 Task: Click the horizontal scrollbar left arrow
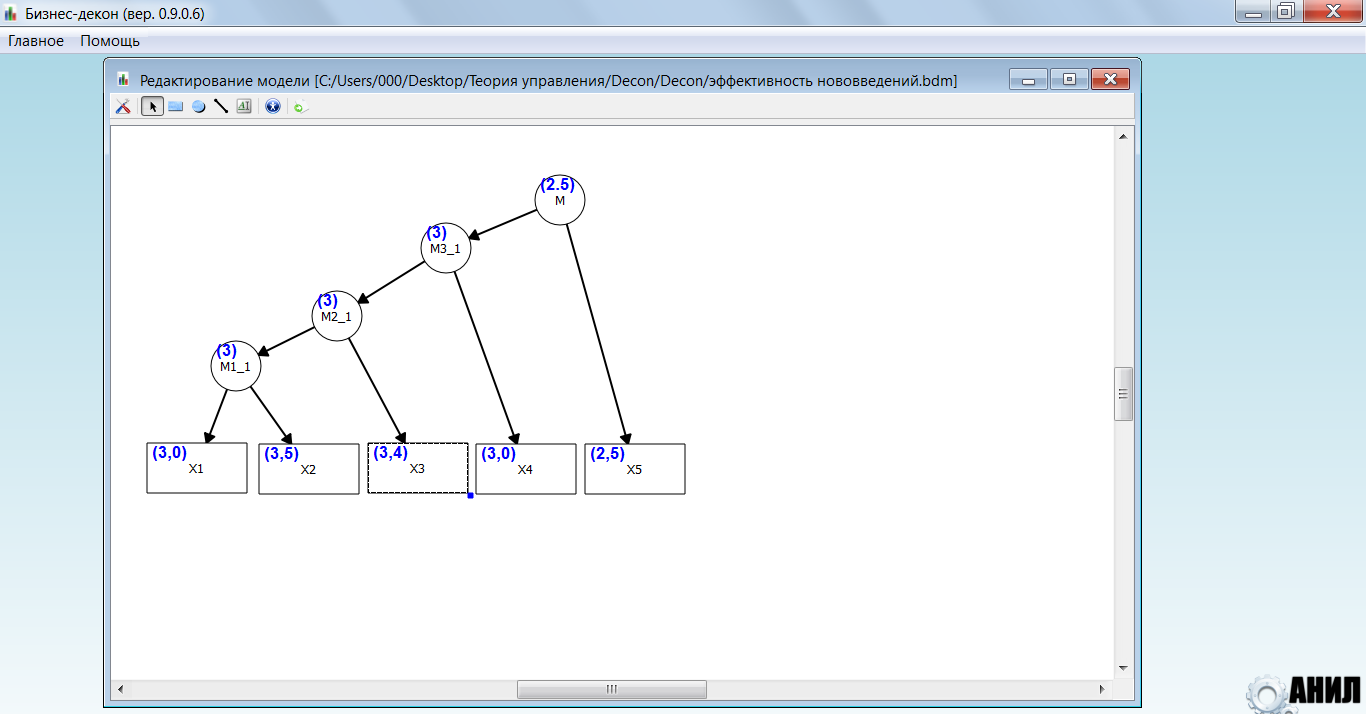pyautogui.click(x=120, y=689)
